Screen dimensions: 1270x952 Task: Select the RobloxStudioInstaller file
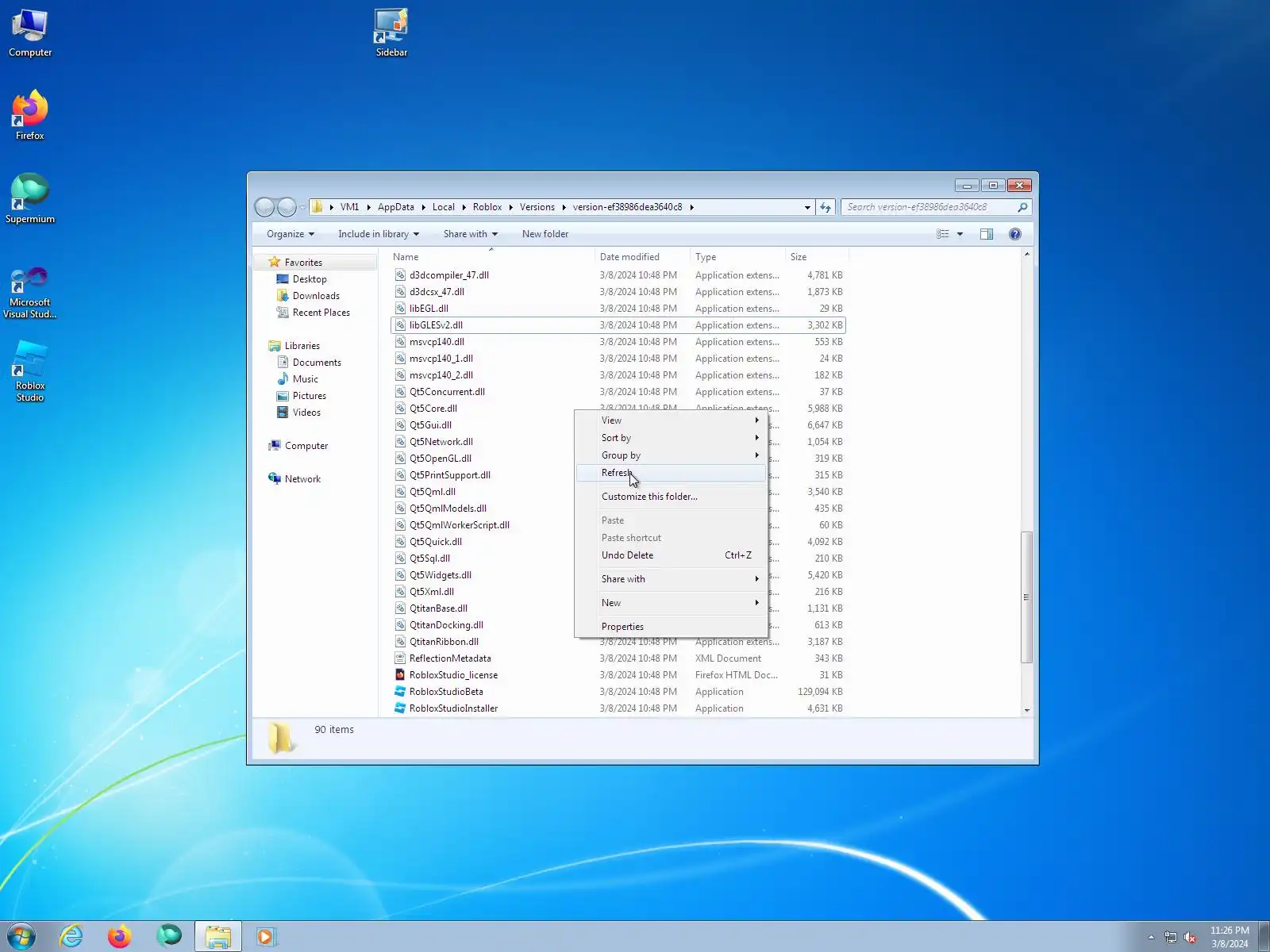(x=618, y=708)
